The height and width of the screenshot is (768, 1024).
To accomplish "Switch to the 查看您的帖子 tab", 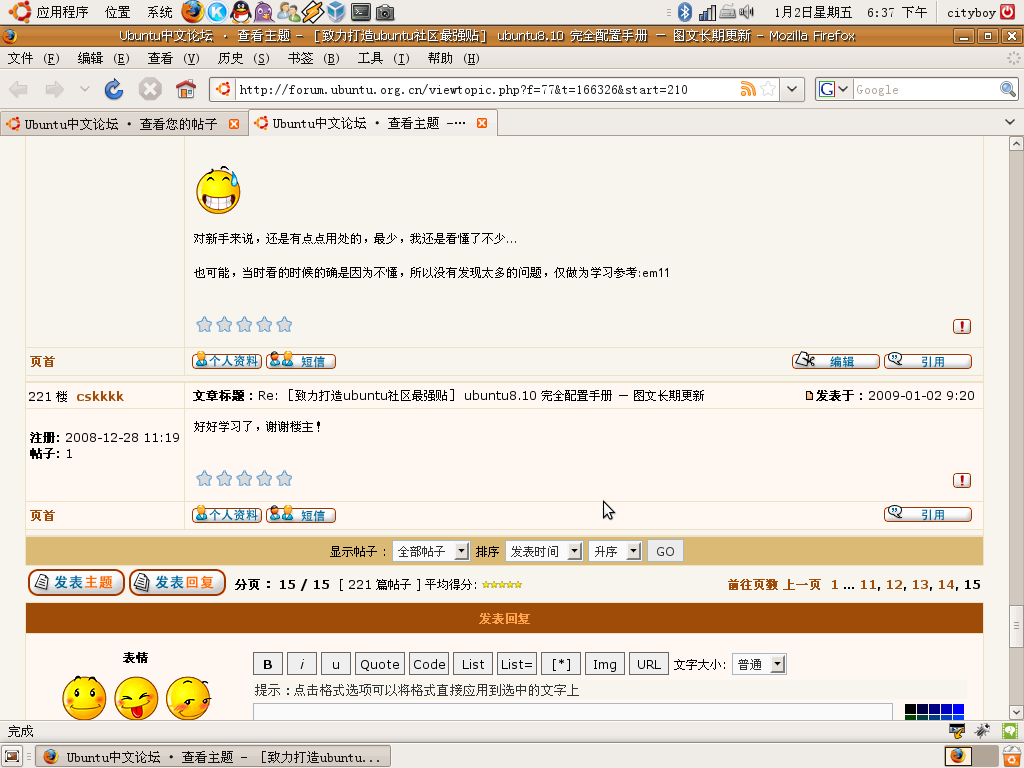I will [x=123, y=123].
